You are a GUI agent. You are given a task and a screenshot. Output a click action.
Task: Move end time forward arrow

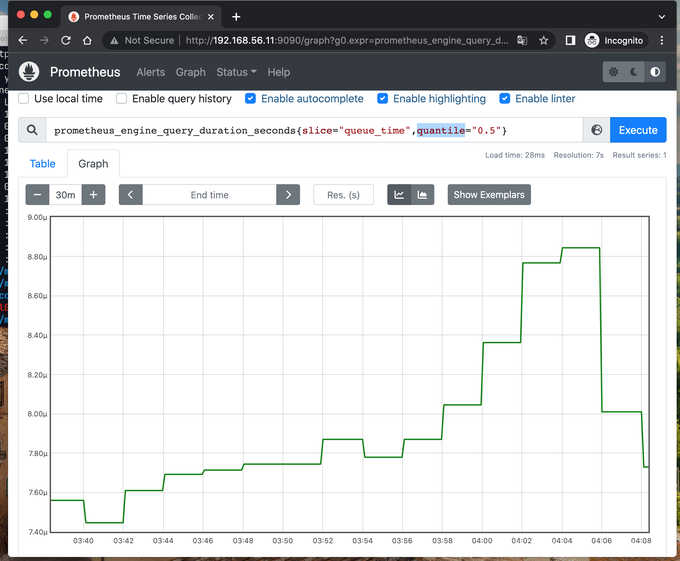coord(288,195)
